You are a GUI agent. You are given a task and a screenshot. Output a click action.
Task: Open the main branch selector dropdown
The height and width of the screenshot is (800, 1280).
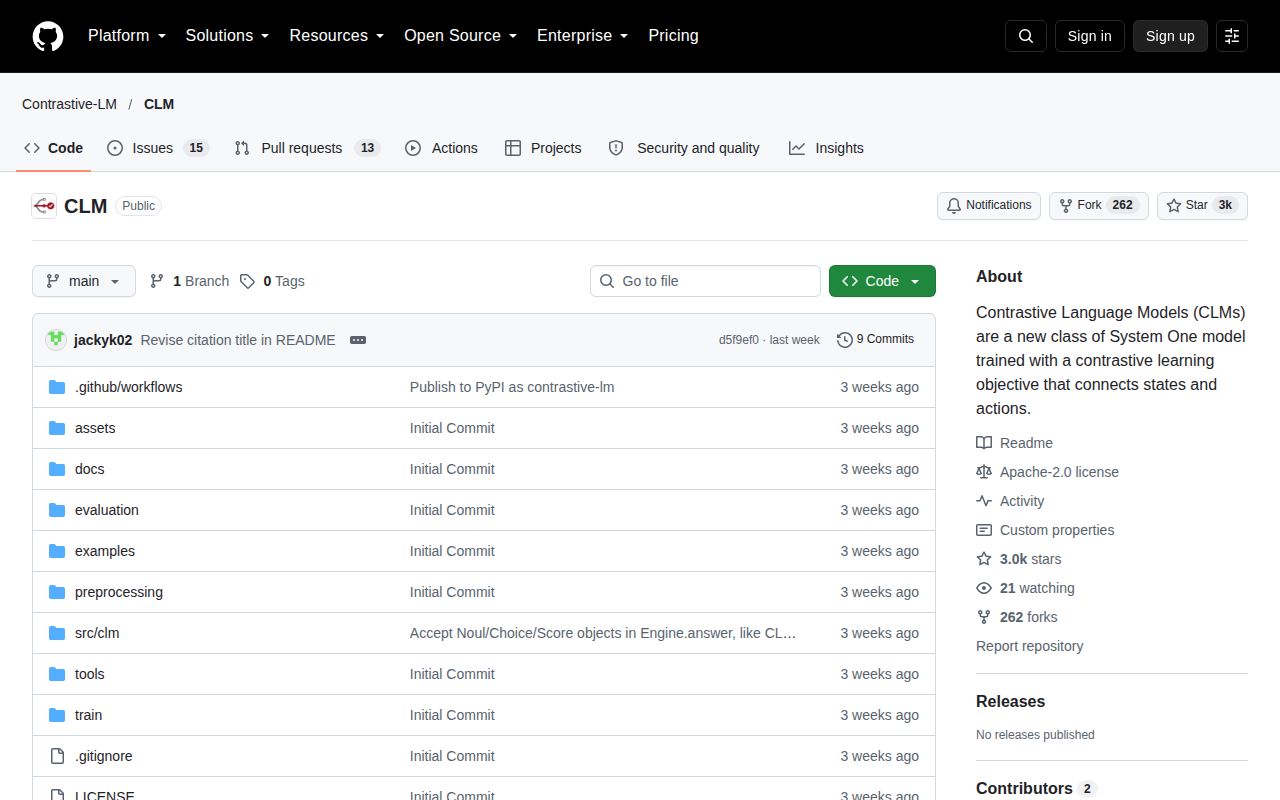(x=84, y=281)
